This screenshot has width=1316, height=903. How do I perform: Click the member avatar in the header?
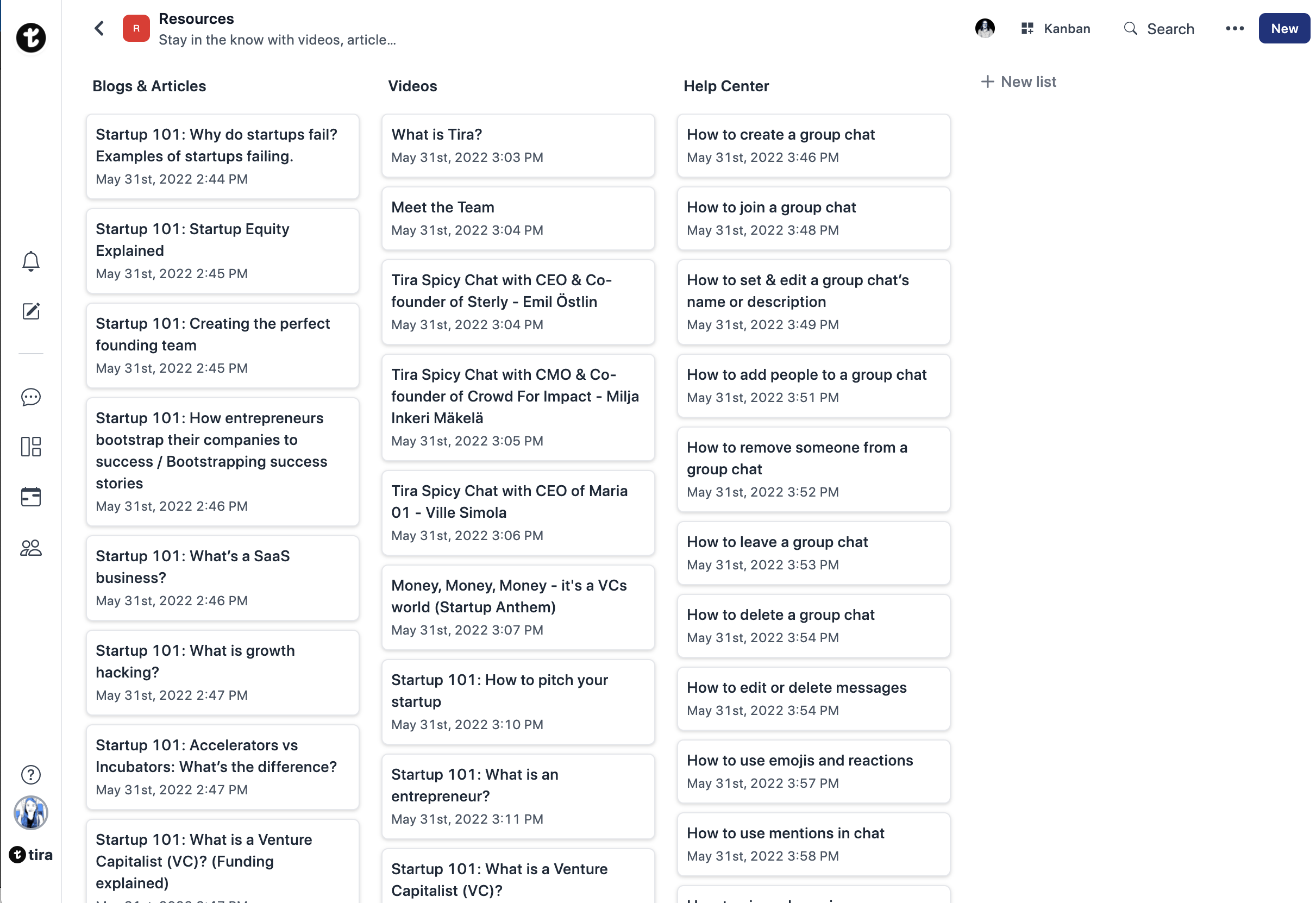985,28
